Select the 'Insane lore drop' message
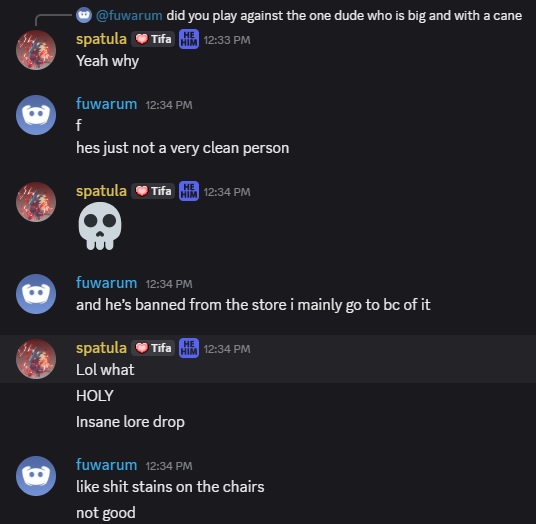536x524 pixels. [x=130, y=422]
